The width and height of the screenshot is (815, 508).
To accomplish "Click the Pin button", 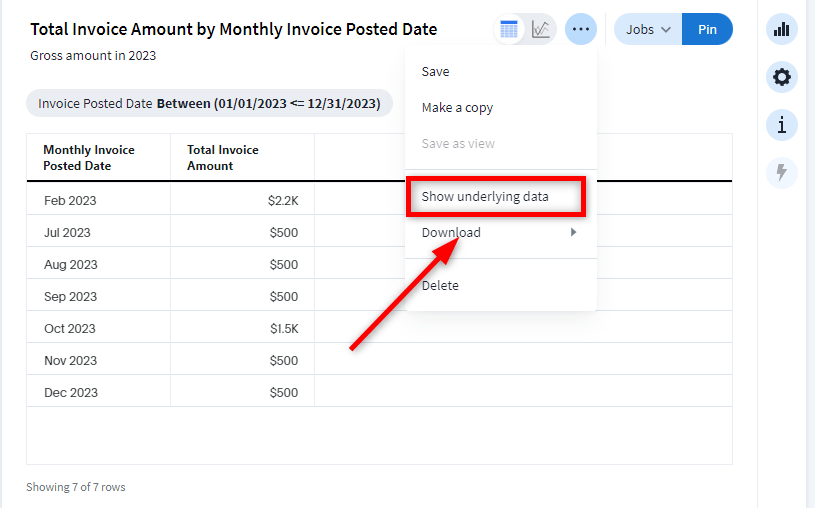I will (707, 30).
